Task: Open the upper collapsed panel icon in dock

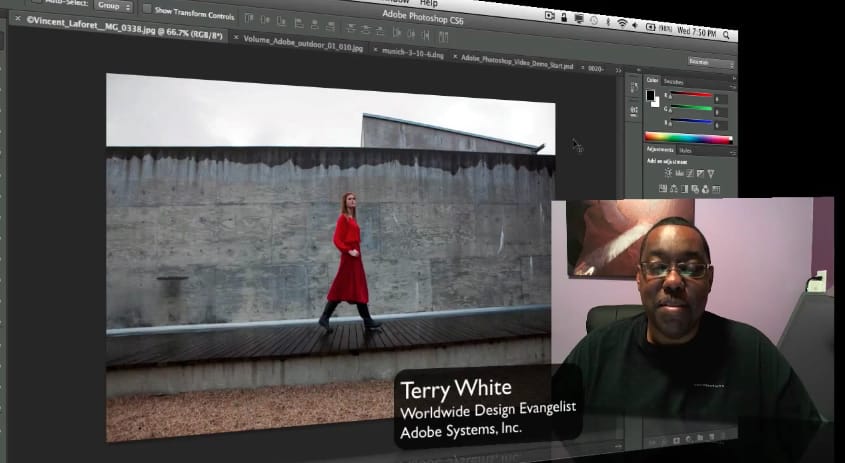Action: tap(634, 87)
